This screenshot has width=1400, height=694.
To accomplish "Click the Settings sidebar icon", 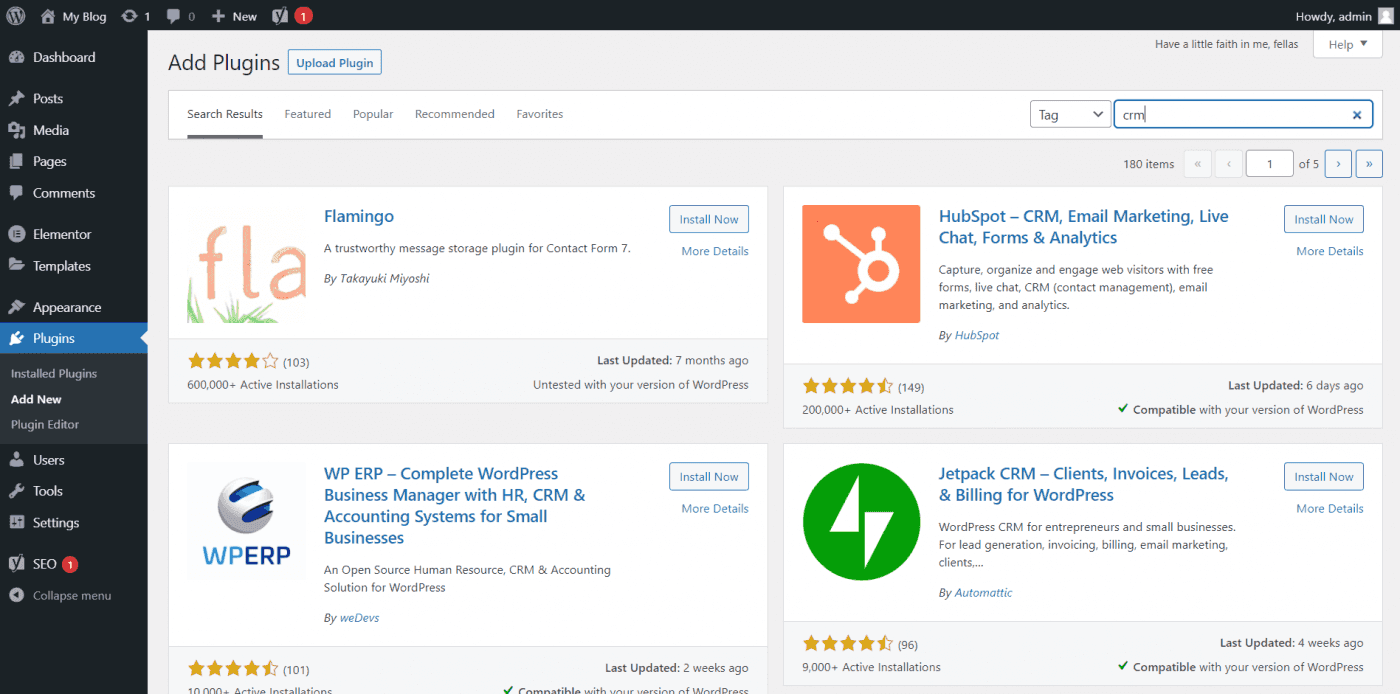I will [16, 523].
